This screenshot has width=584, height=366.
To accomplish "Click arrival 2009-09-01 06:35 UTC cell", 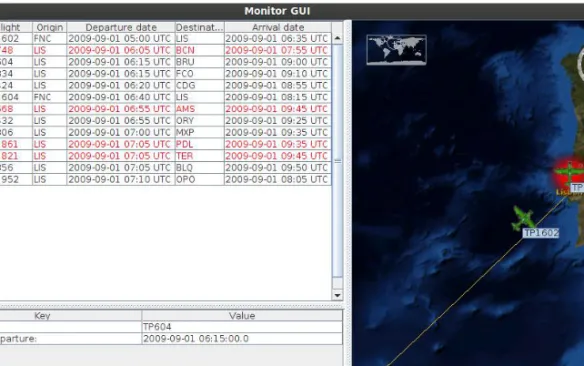I will 278,38.
